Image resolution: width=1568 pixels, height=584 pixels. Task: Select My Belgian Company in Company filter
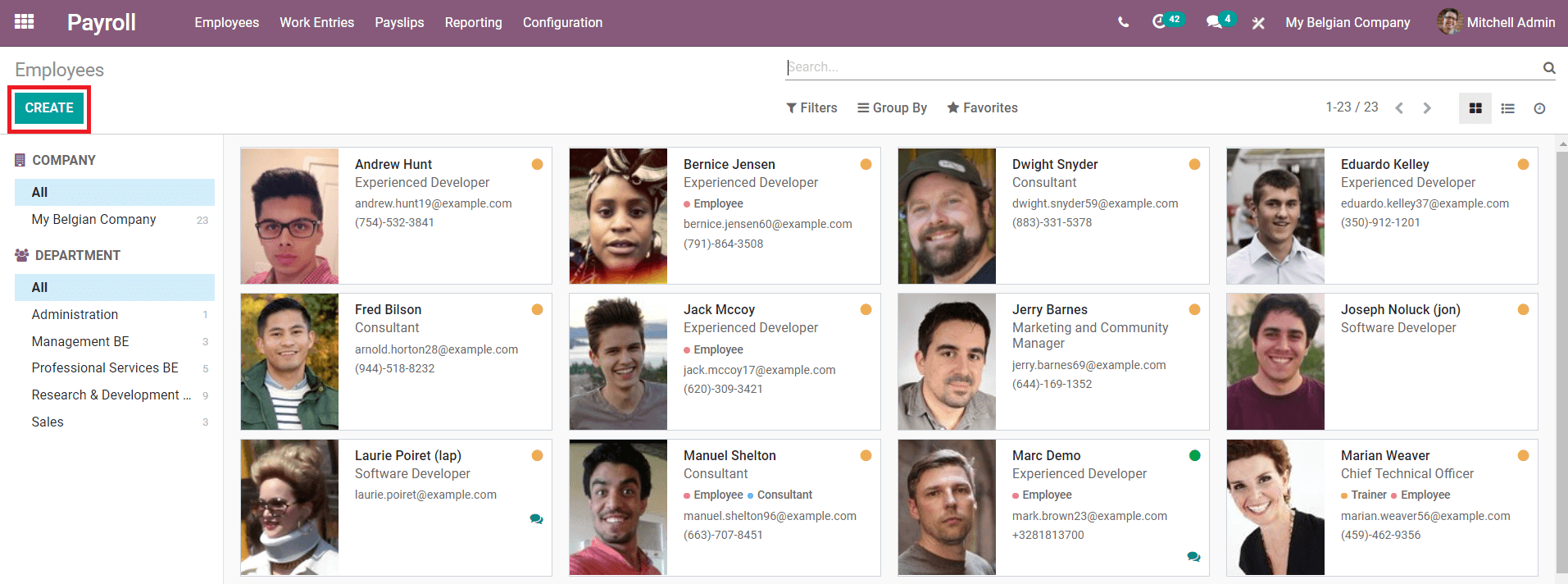tap(93, 219)
